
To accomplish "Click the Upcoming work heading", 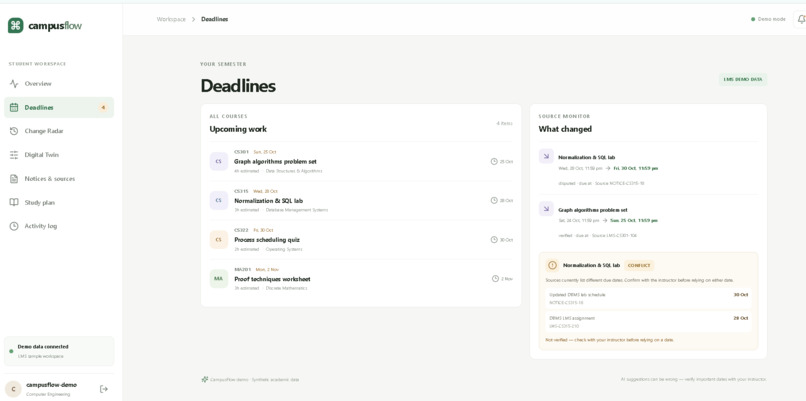I will point(238,129).
